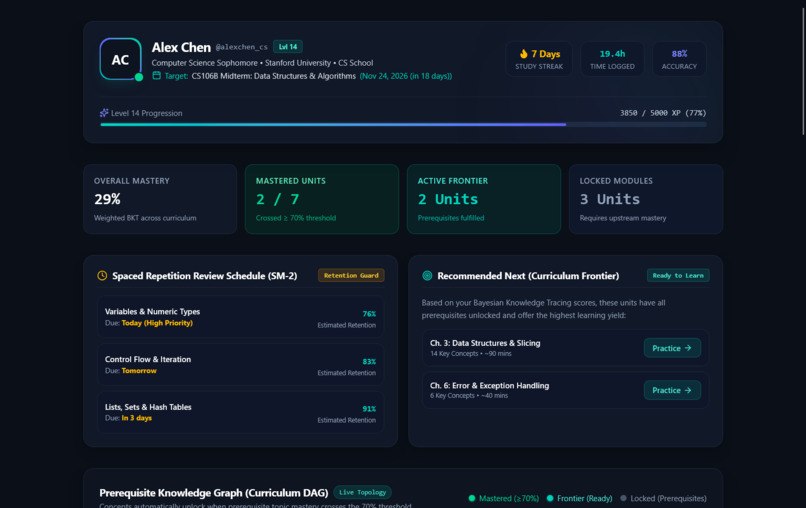Click the Level 14 XP progress bar

pyautogui.click(x=404, y=124)
